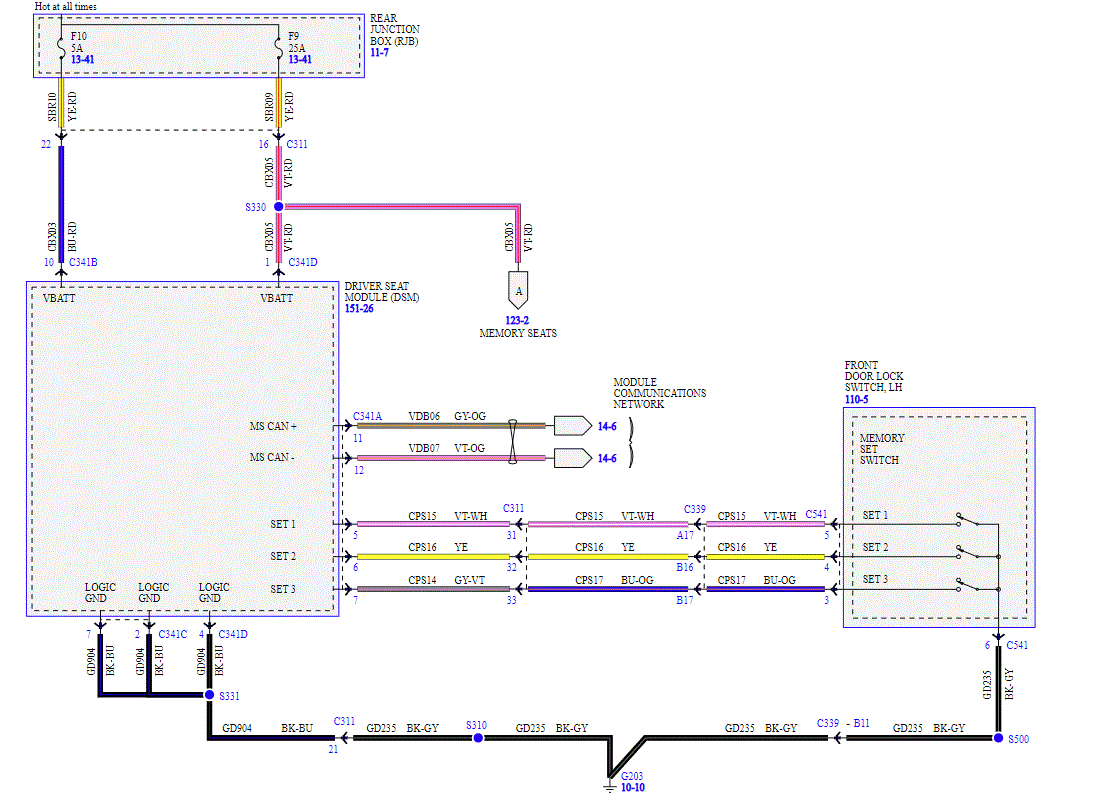Open the 14-6 link on the VDB06 line

607,426
